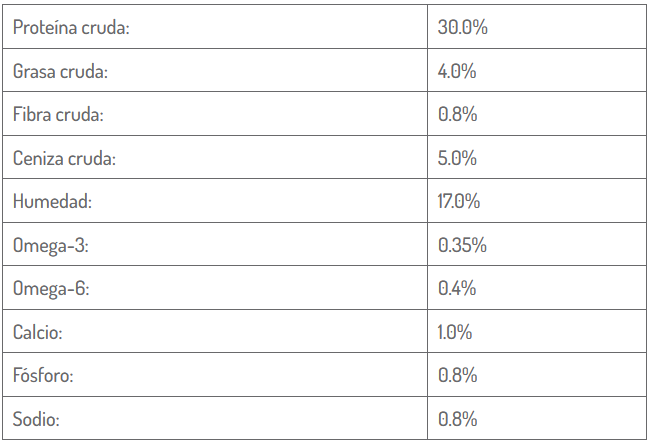Select the 5.0% ash value
This screenshot has height=443, width=649.
point(457,158)
